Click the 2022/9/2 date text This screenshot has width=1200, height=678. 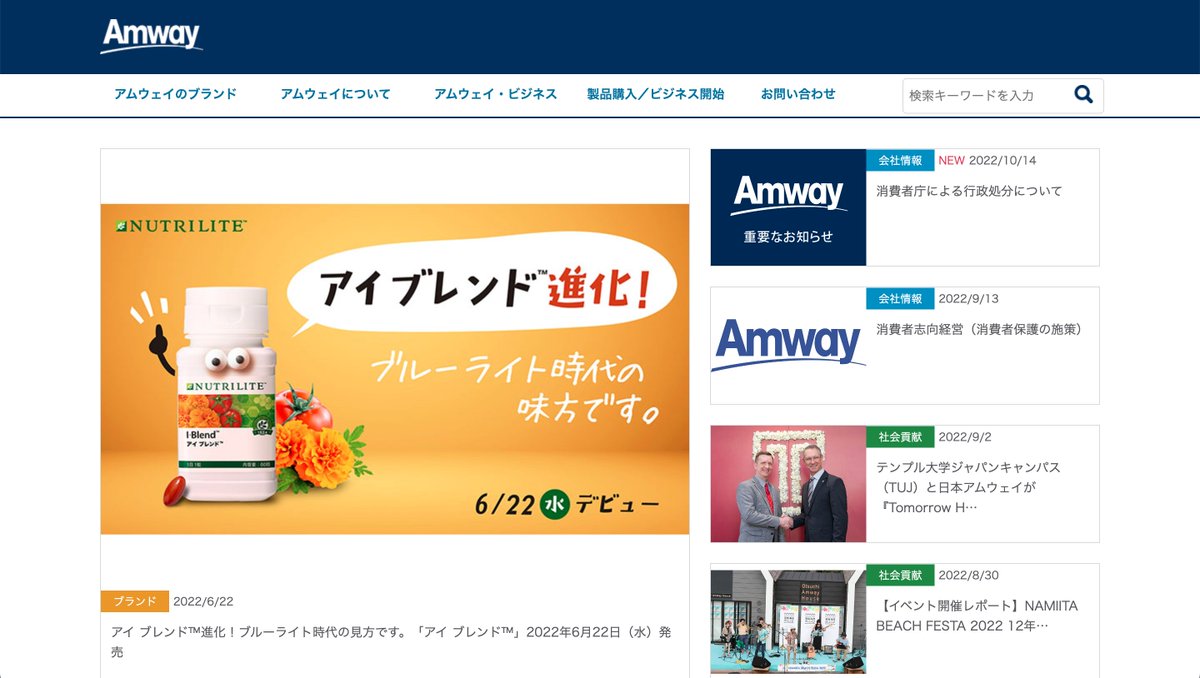click(965, 436)
